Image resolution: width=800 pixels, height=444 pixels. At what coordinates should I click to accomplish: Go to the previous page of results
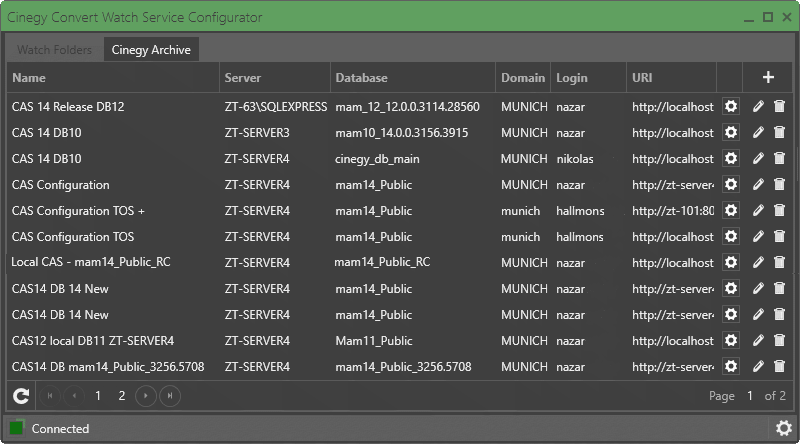coord(74,396)
